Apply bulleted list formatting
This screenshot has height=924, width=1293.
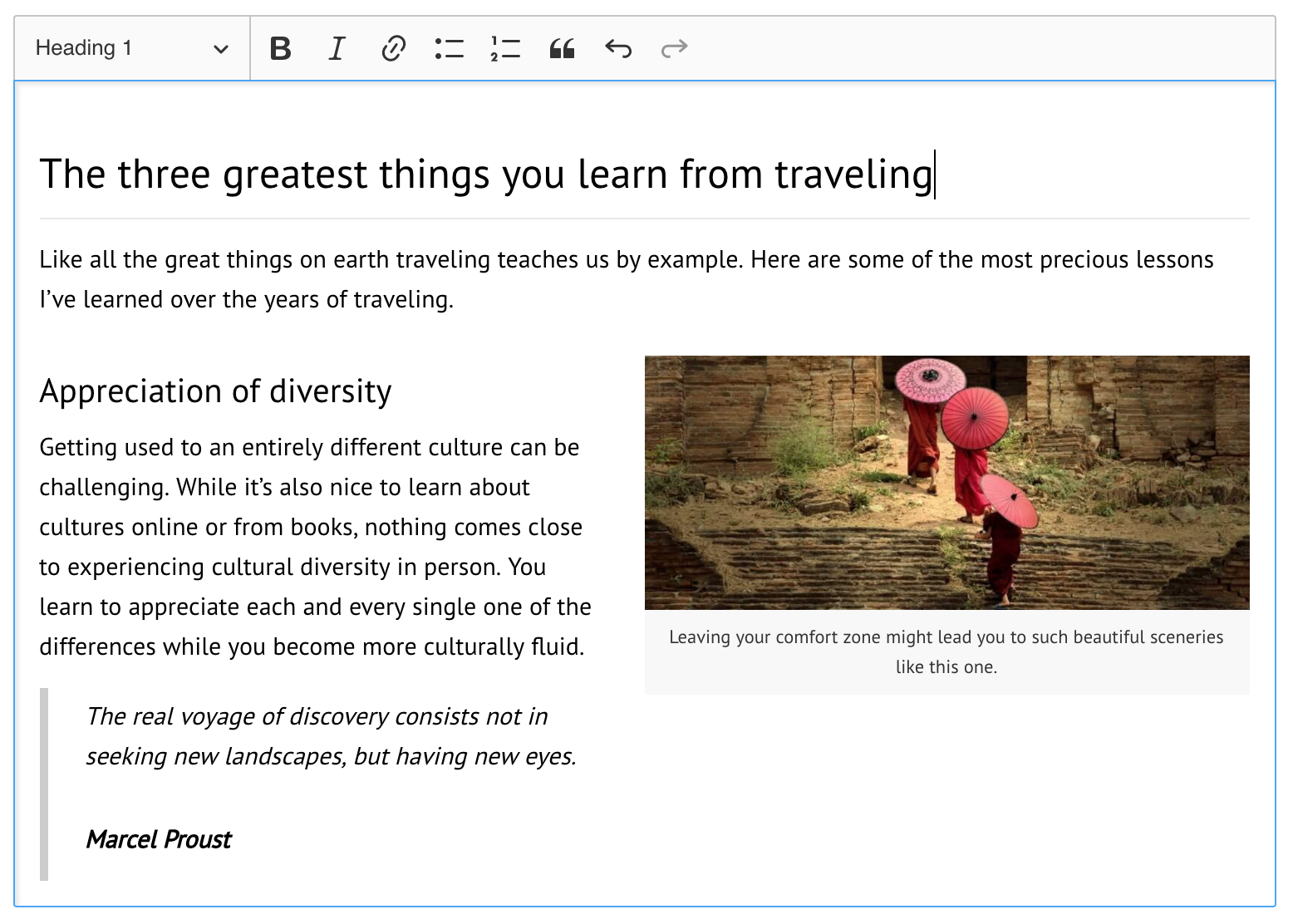[449, 49]
